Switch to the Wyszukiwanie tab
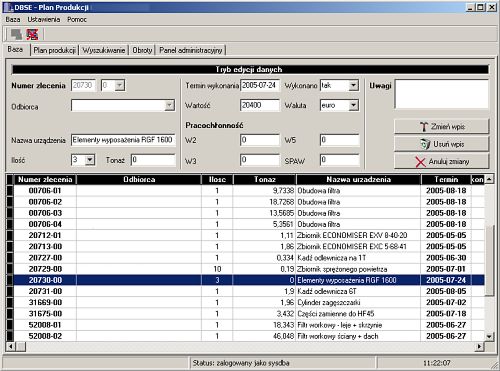The width and height of the screenshot is (500, 371). pyautogui.click(x=104, y=50)
